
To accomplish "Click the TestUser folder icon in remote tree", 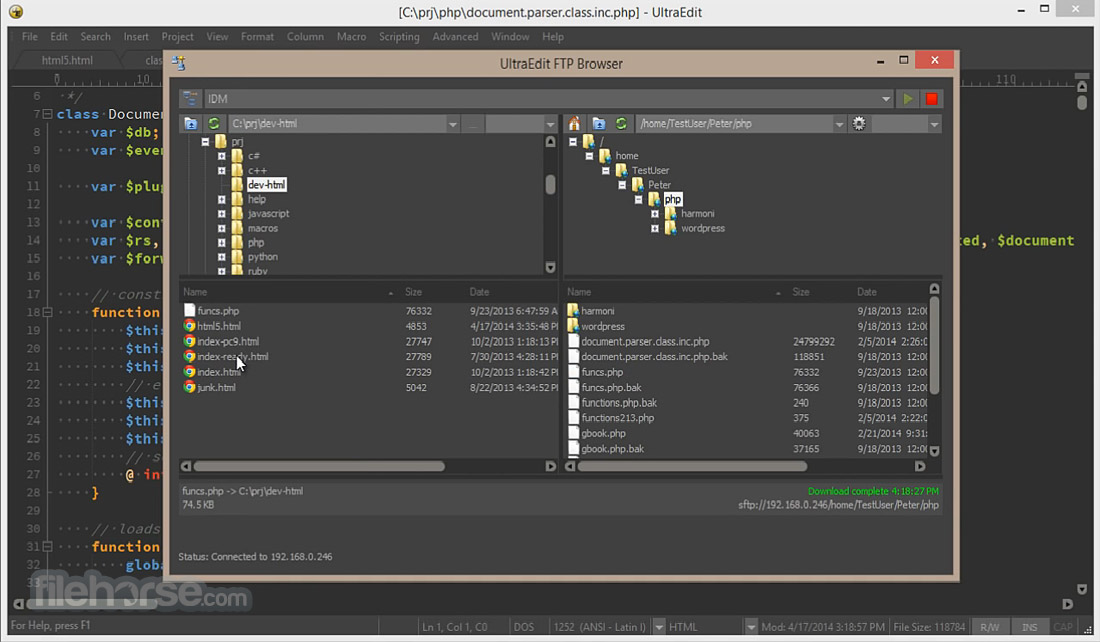I will (621, 170).
